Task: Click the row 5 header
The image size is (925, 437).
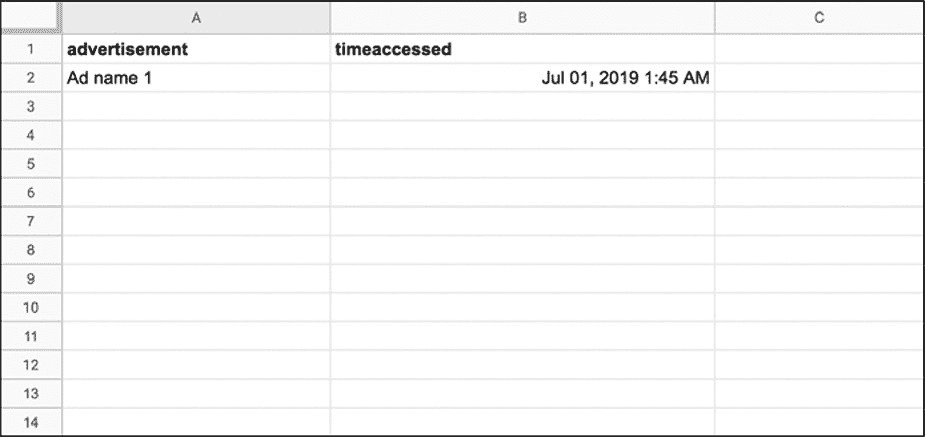Action: 30,163
